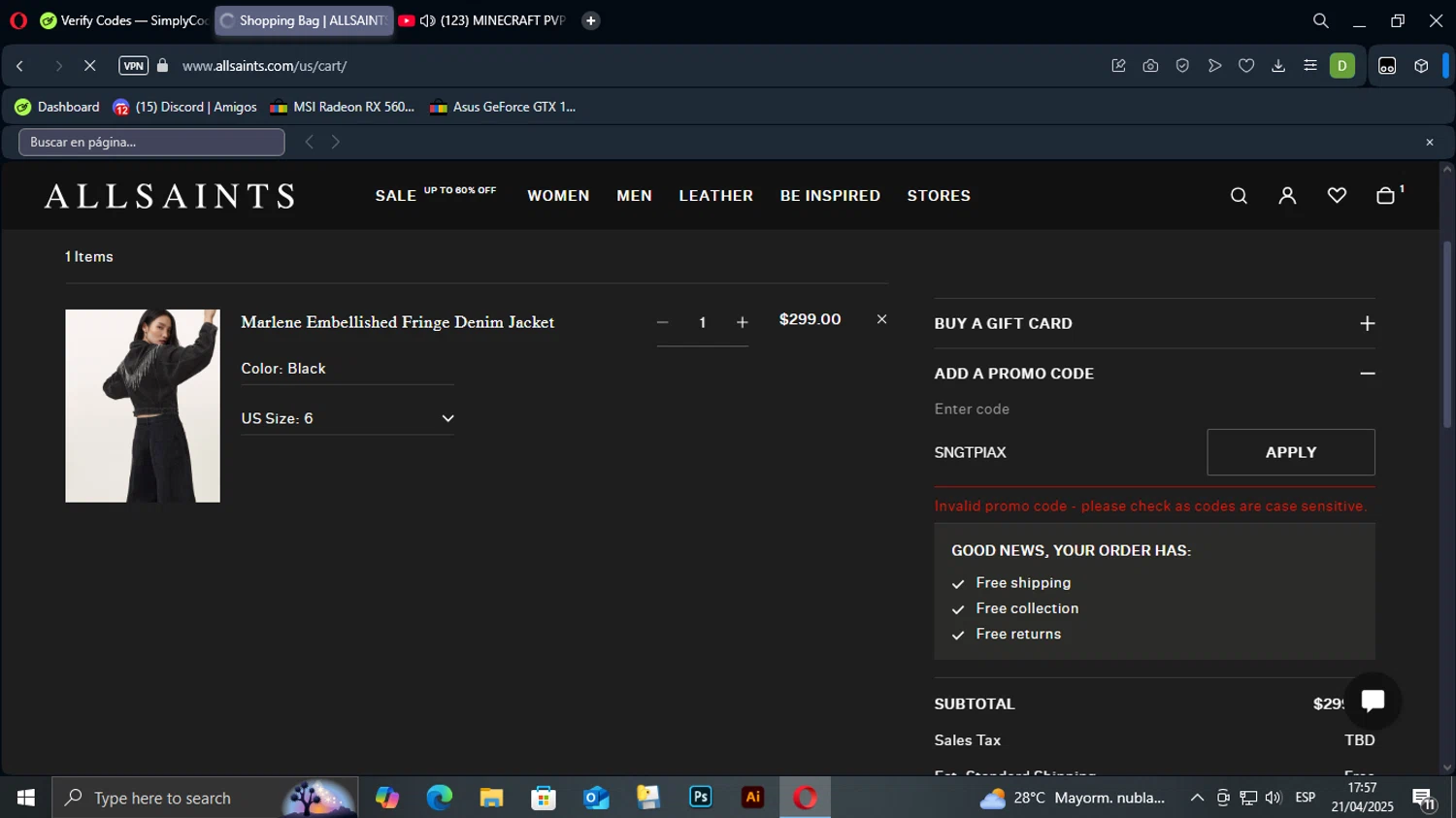Viewport: 1456px width, 818px height.
Task: Mute audio on the YouTube tab
Action: pos(427,20)
